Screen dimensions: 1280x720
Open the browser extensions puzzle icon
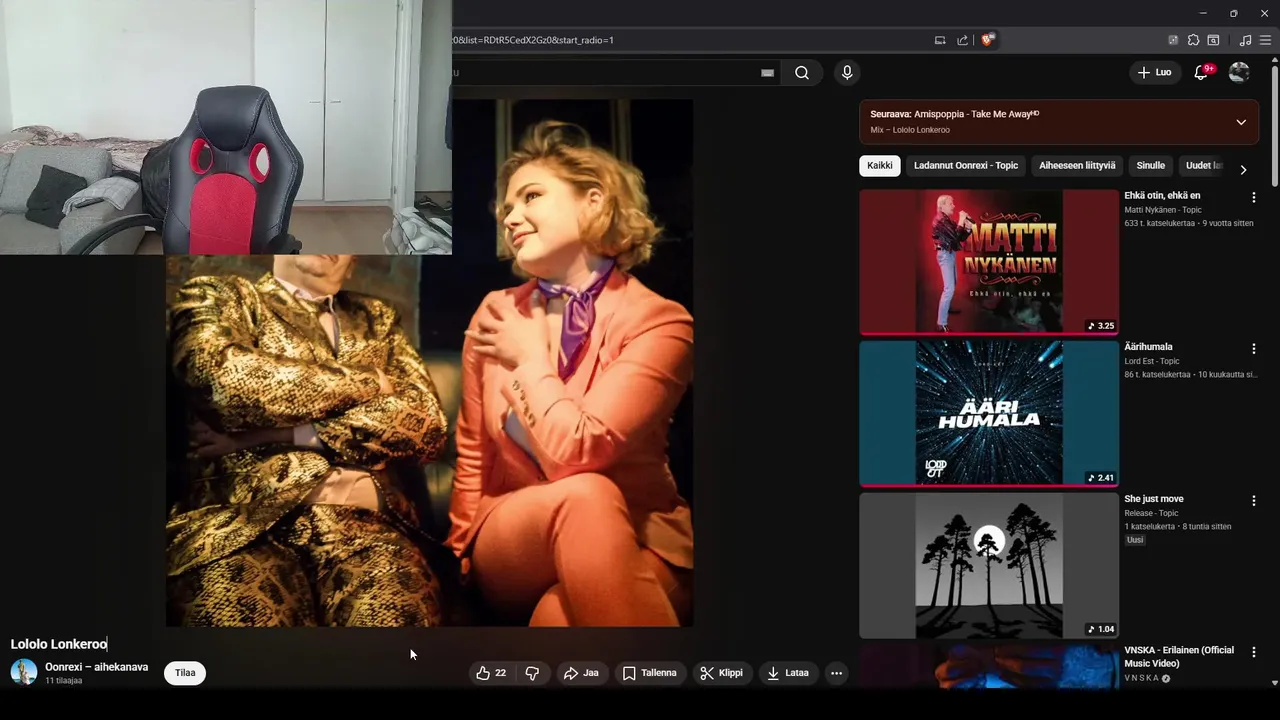click(1193, 40)
